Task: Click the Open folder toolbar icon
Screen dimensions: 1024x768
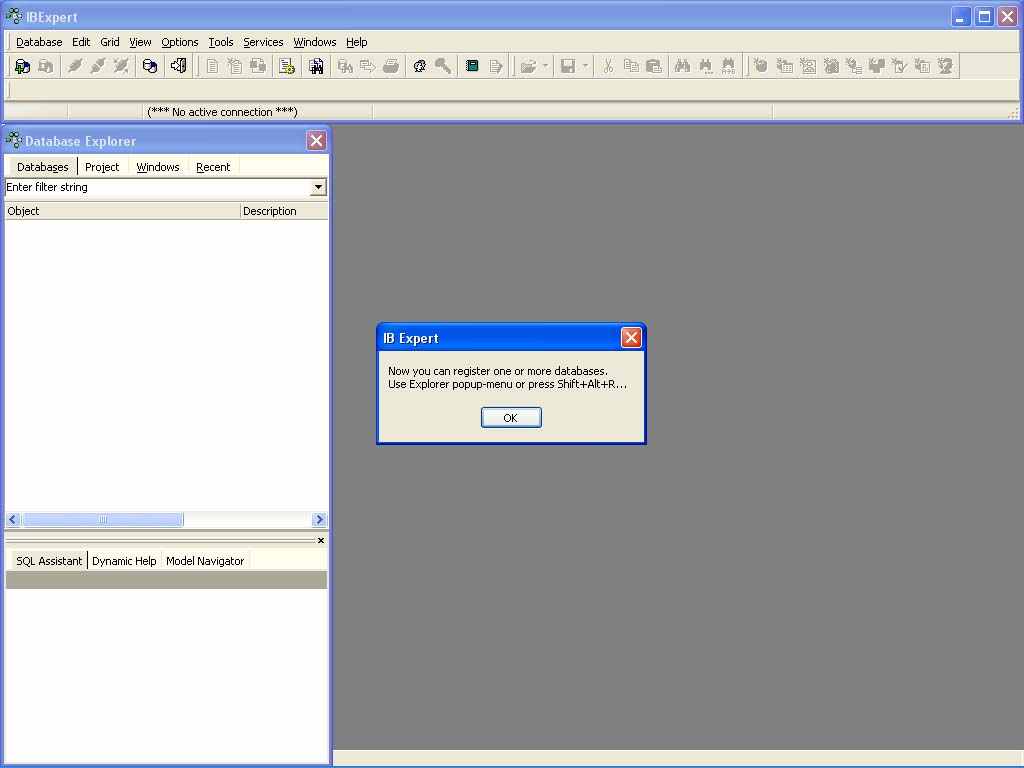Action: pyautogui.click(x=528, y=66)
